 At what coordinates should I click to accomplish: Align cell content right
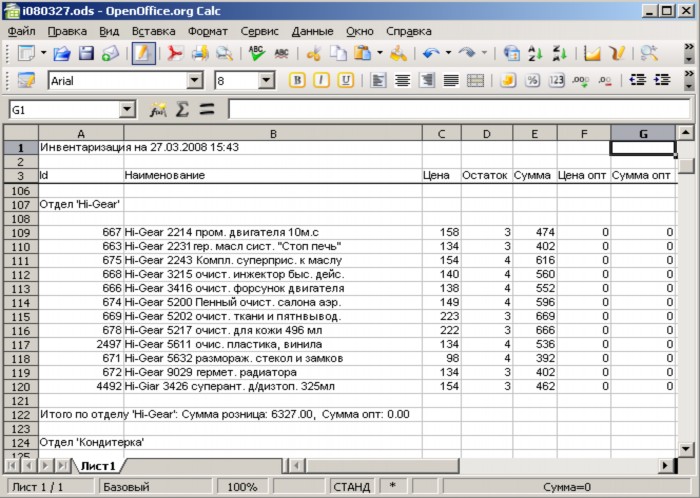427,81
